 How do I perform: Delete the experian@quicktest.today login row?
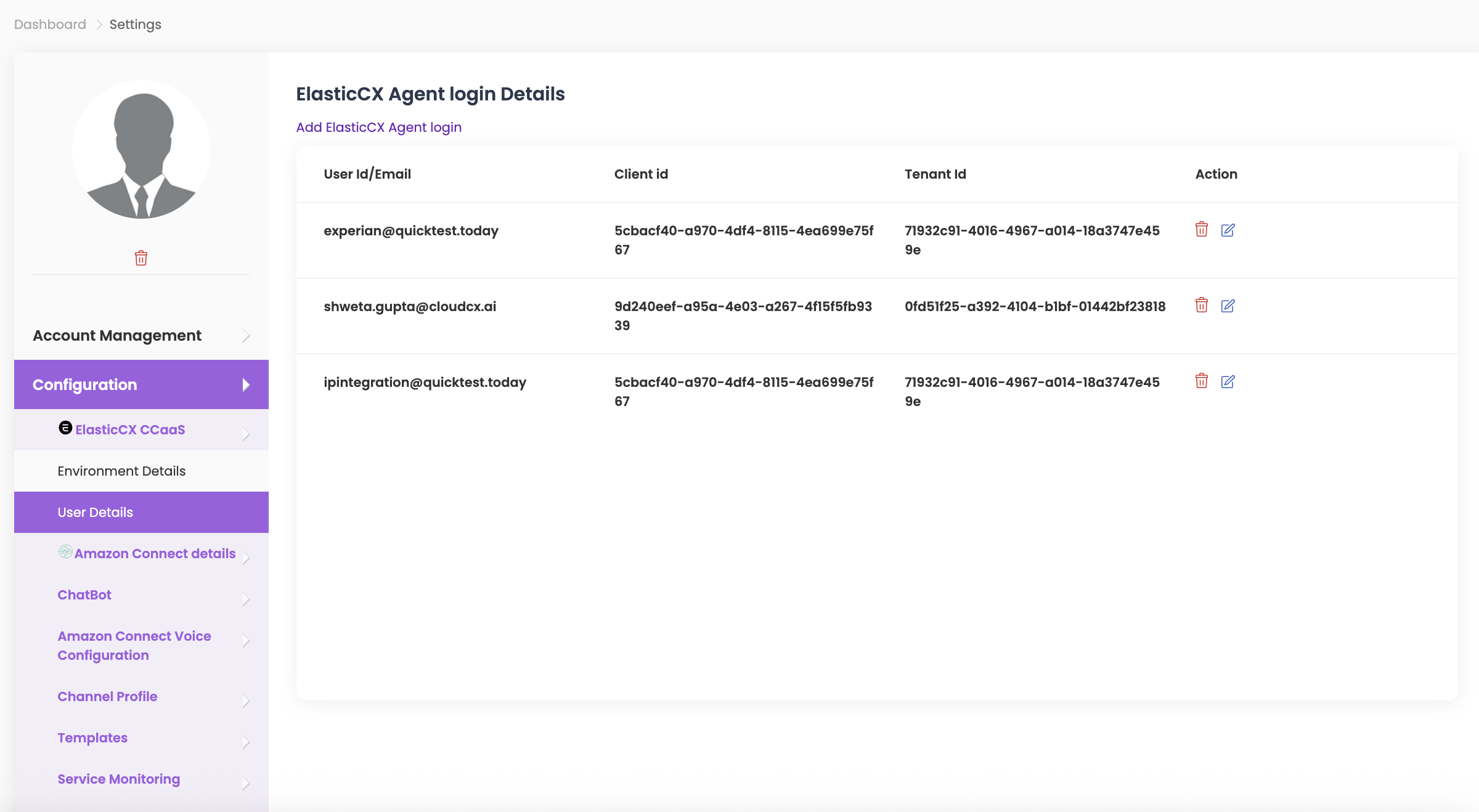[1201, 230]
